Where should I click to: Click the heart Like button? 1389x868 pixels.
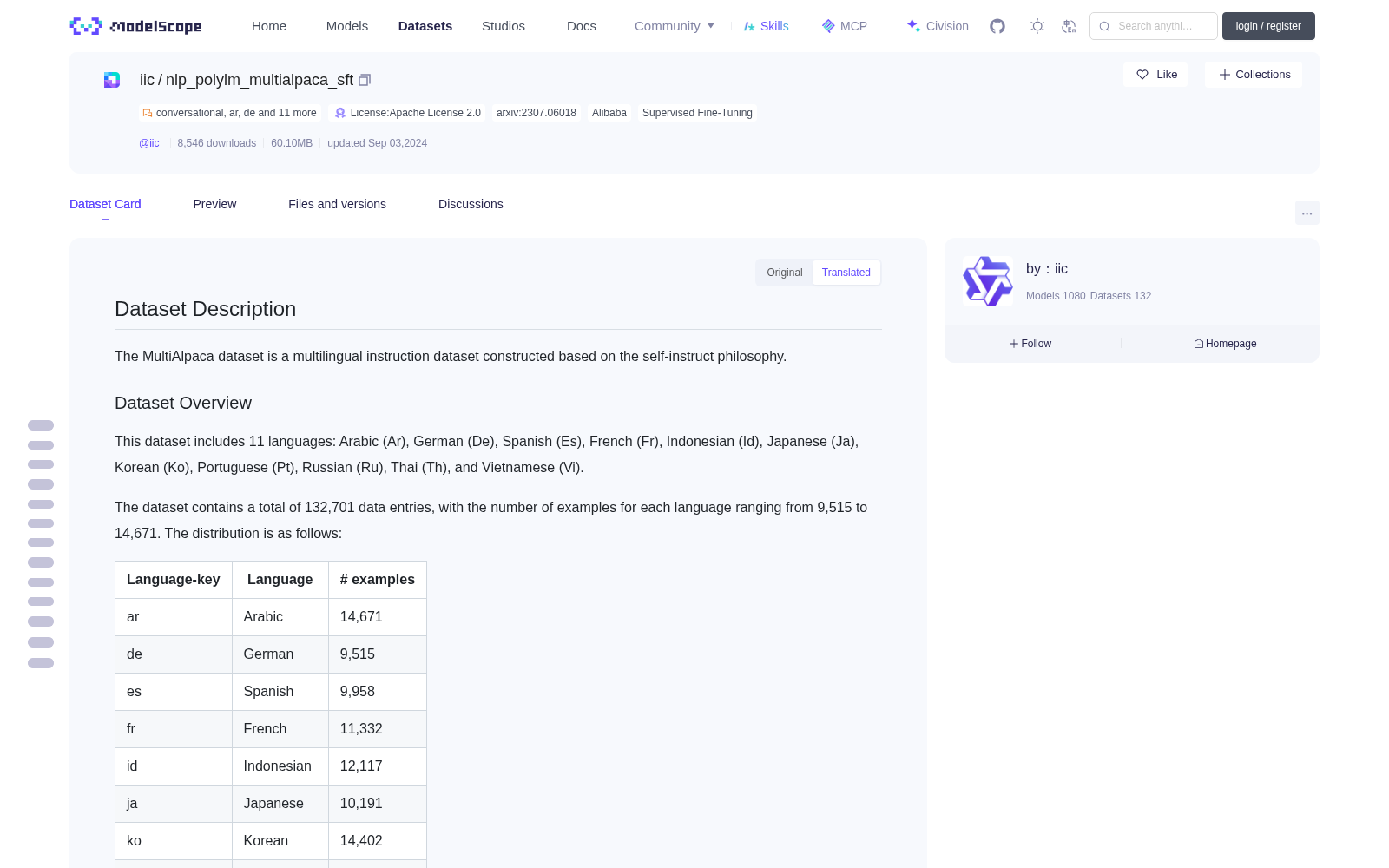(x=1155, y=75)
